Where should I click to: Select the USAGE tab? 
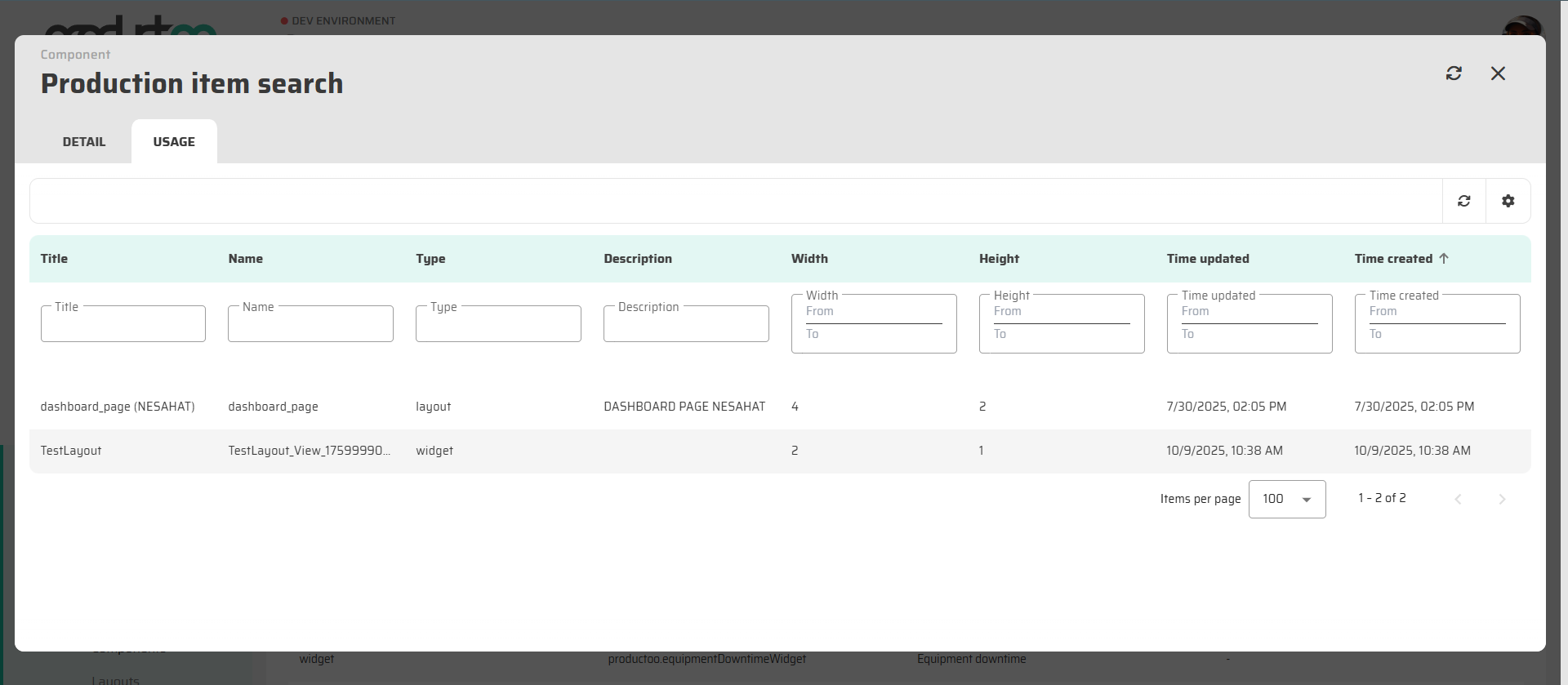pyautogui.click(x=174, y=142)
